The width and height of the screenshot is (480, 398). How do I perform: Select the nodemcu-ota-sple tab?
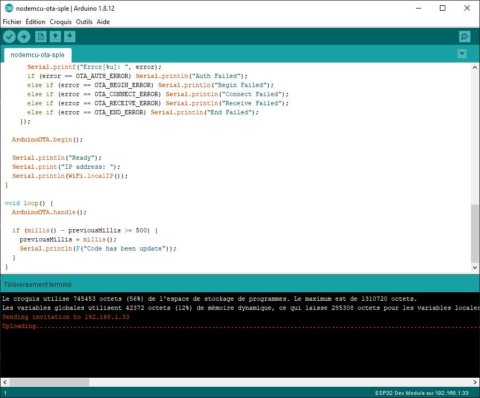[37, 55]
